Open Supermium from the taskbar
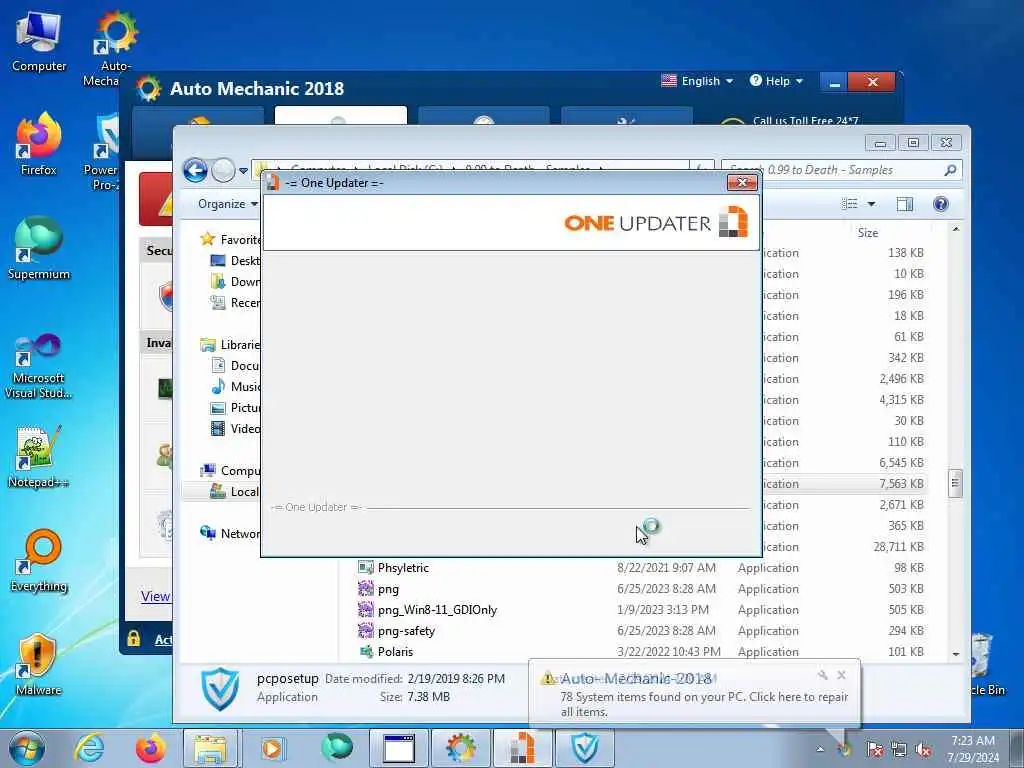Image resolution: width=1024 pixels, height=768 pixels. tap(336, 748)
